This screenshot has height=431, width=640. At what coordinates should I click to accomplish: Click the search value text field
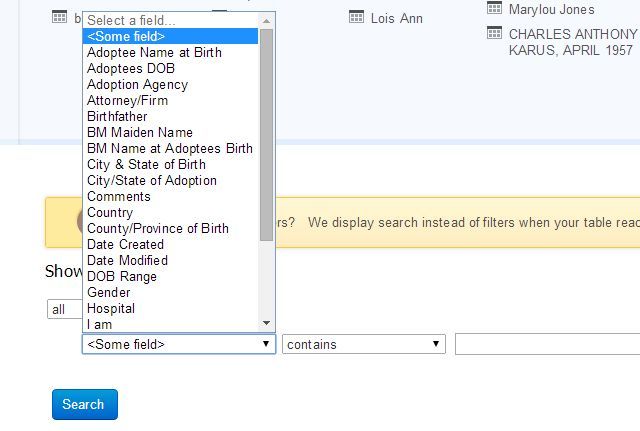(547, 344)
